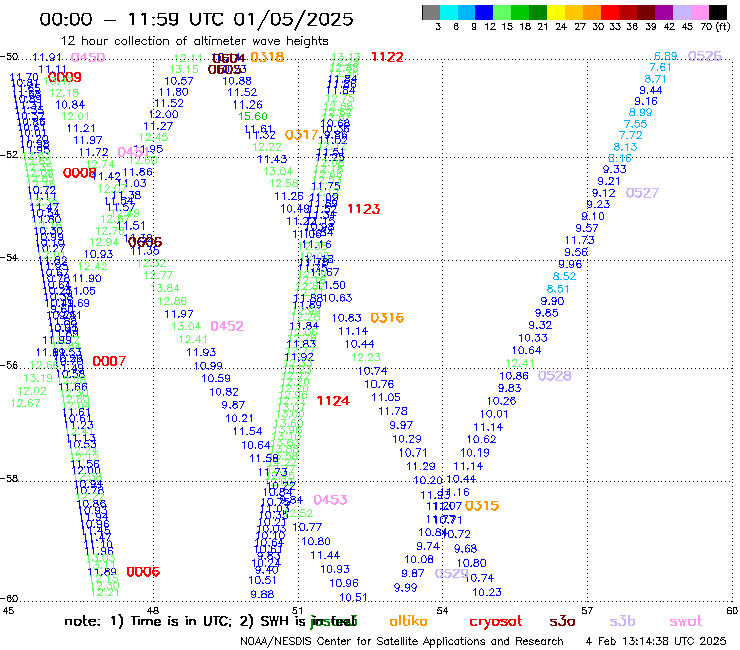Click the '00:00 – 11:59 UTC 01/05/2025' title
The width and height of the screenshot is (740, 650).
point(196,20)
